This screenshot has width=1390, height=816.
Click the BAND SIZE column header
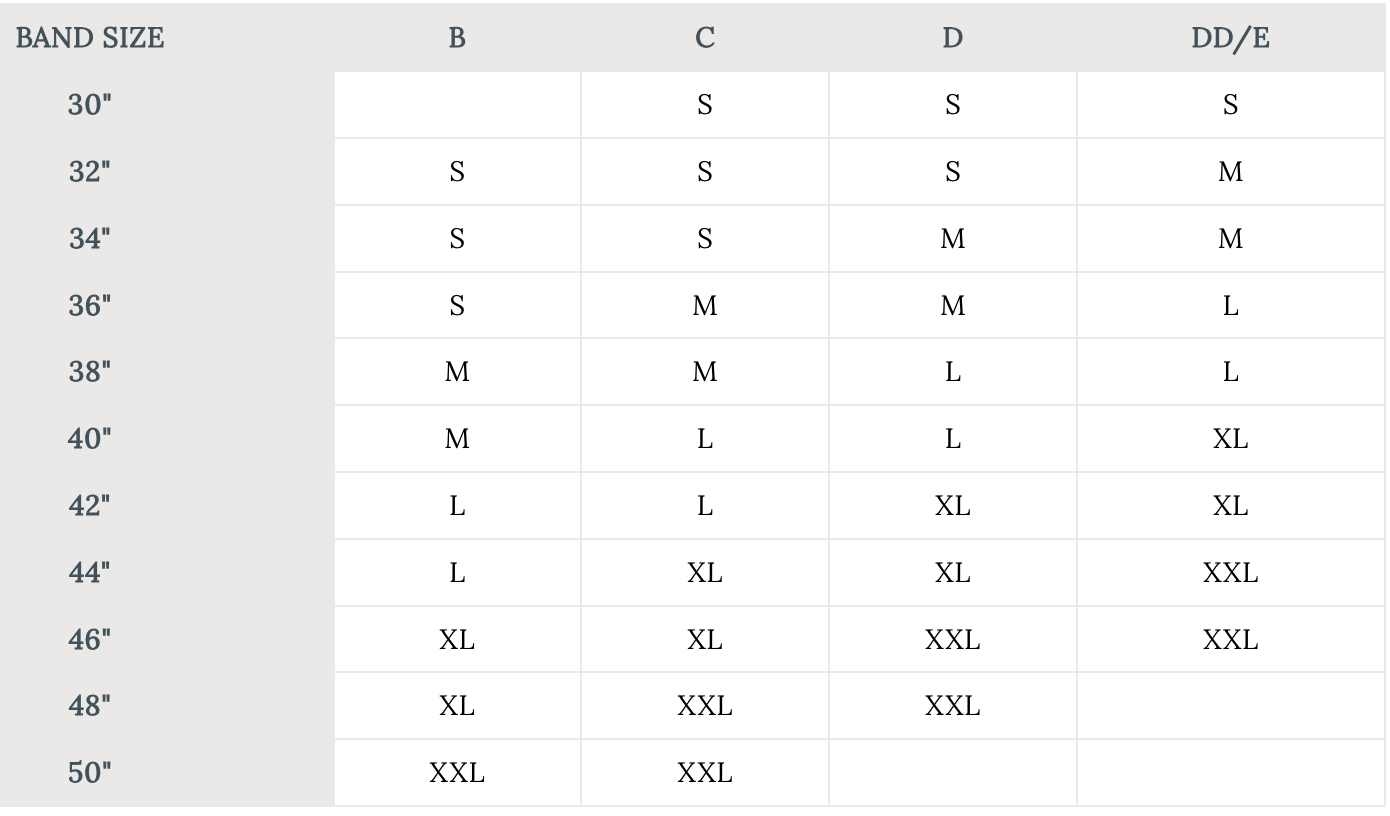90,38
